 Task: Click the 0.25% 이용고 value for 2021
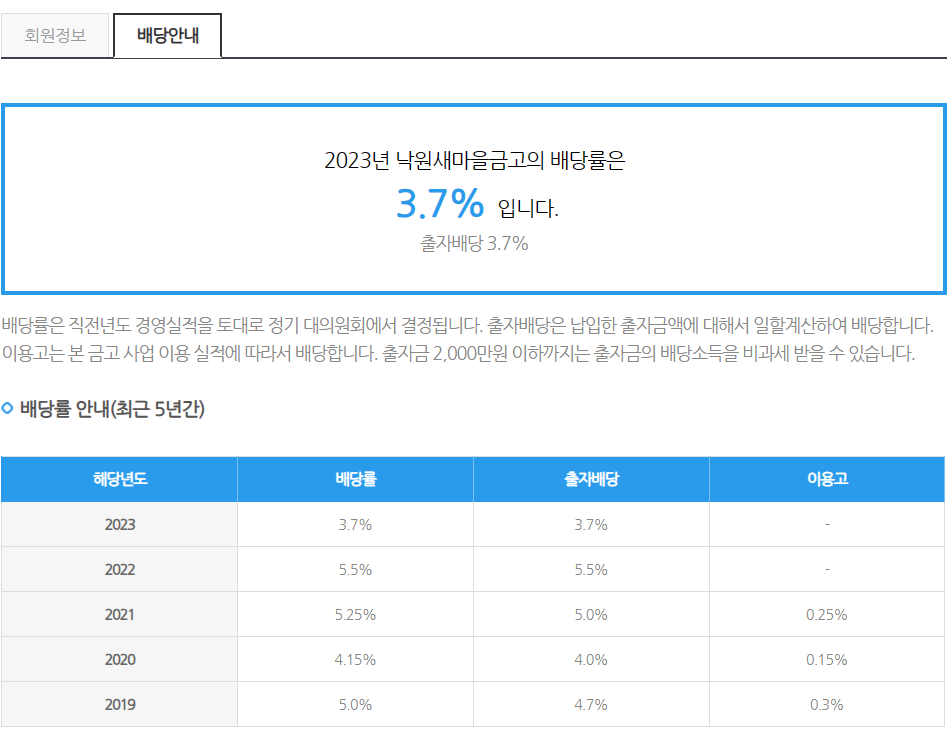(x=827, y=614)
